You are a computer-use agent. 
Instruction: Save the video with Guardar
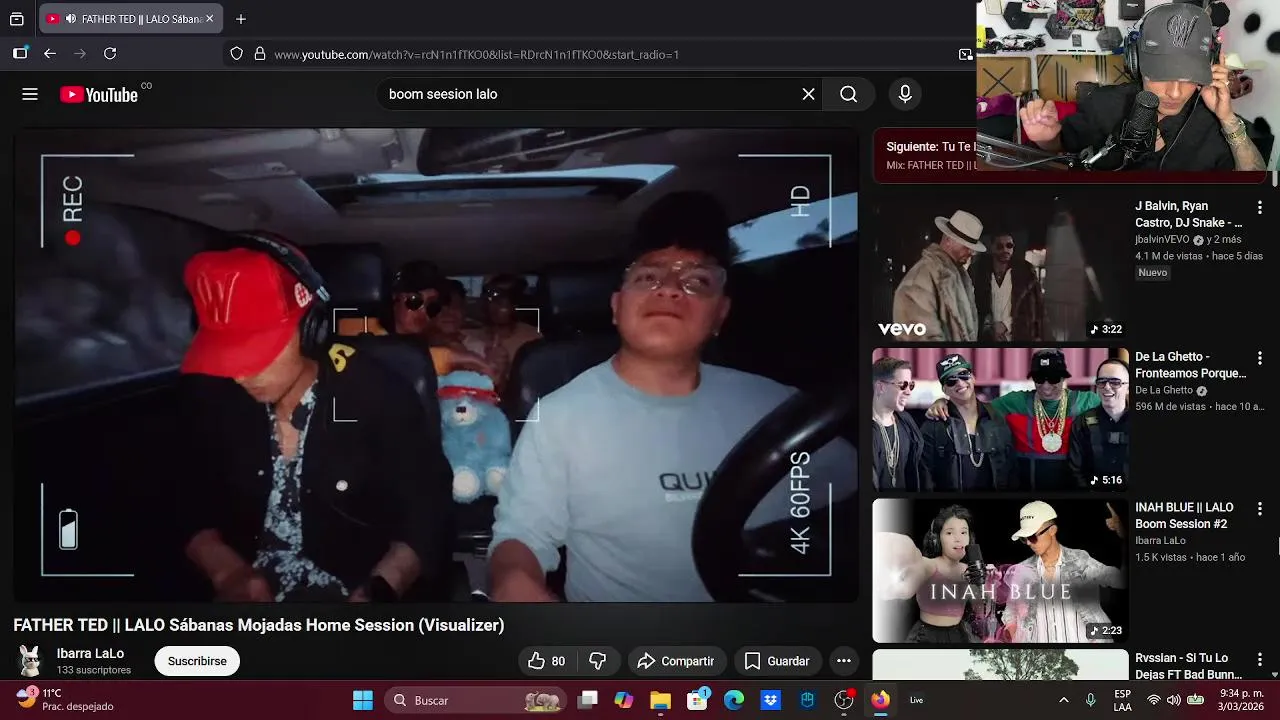coord(777,661)
